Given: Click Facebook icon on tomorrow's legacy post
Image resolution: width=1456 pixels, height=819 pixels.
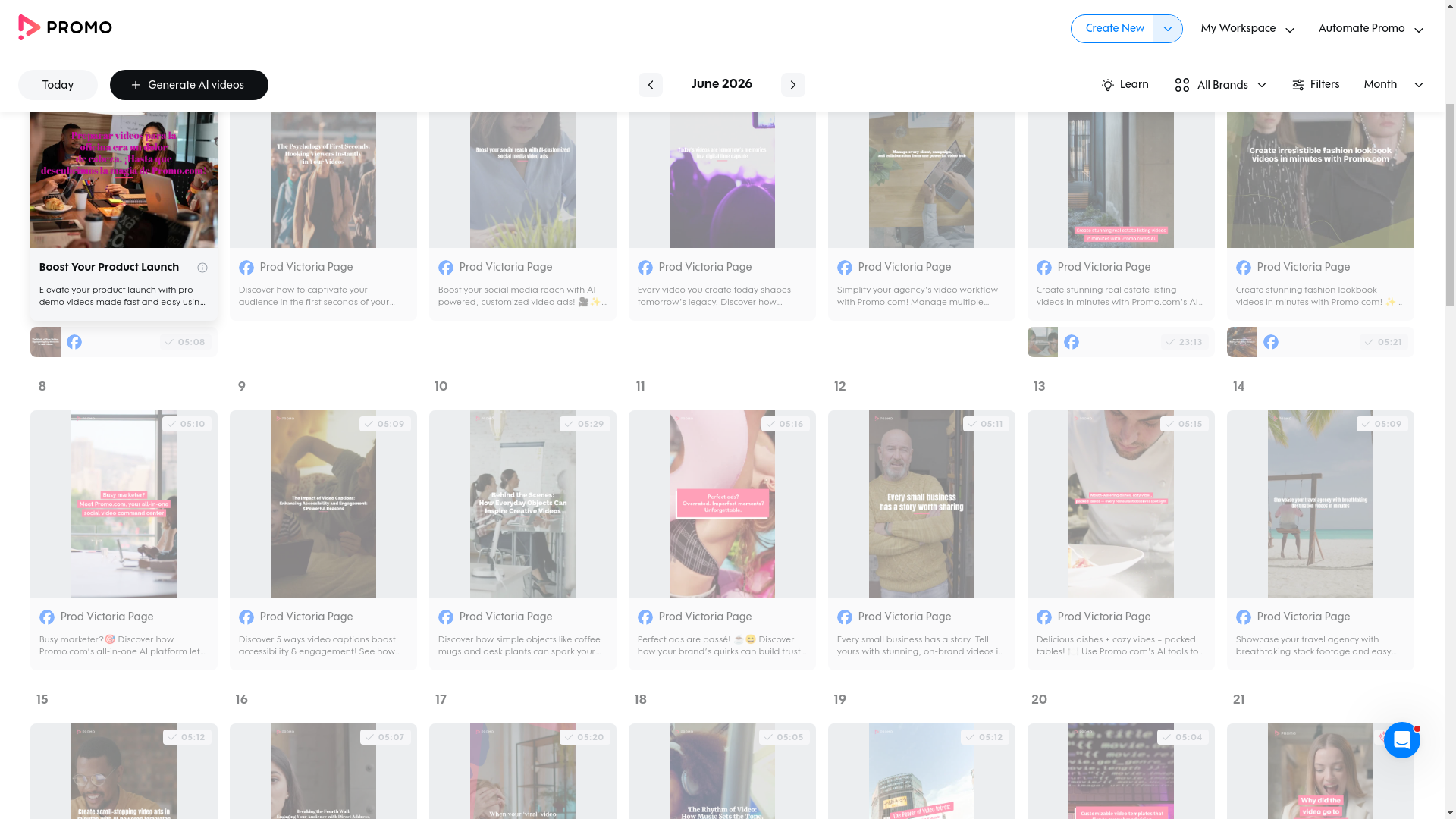Looking at the screenshot, I should tap(645, 268).
